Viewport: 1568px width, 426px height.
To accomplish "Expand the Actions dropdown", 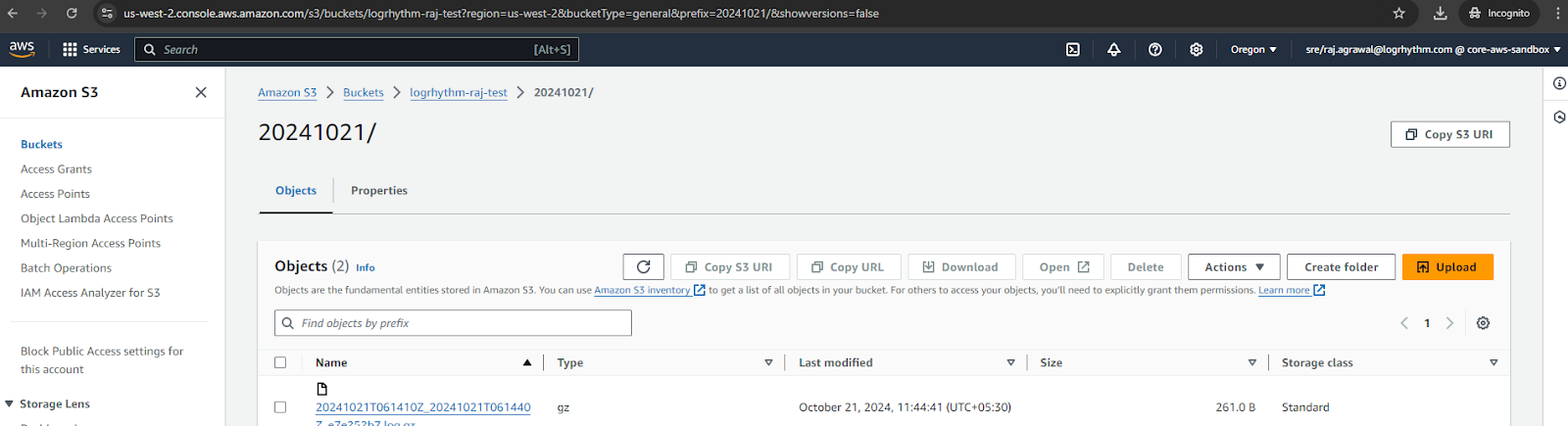I will 1234,267.
